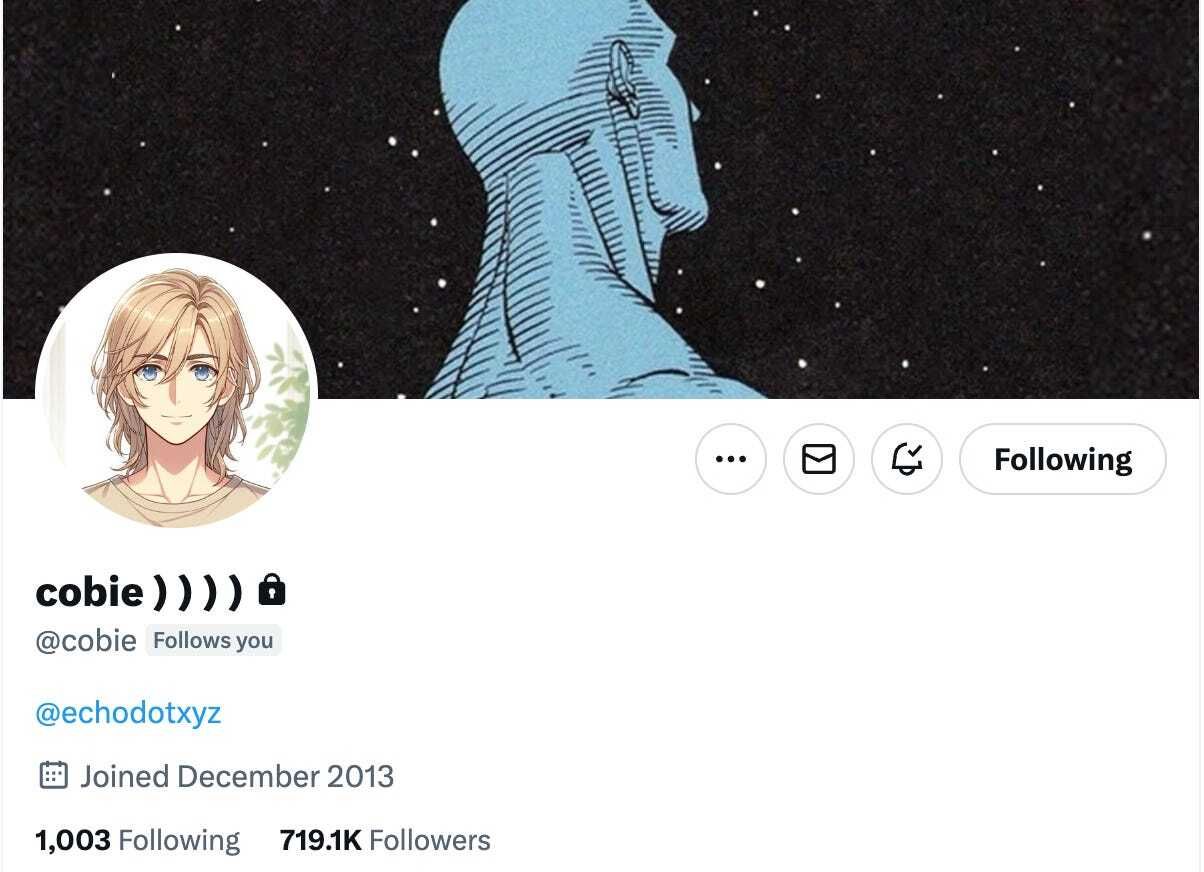
Task: Select the @cobie handle text
Action: (x=86, y=641)
